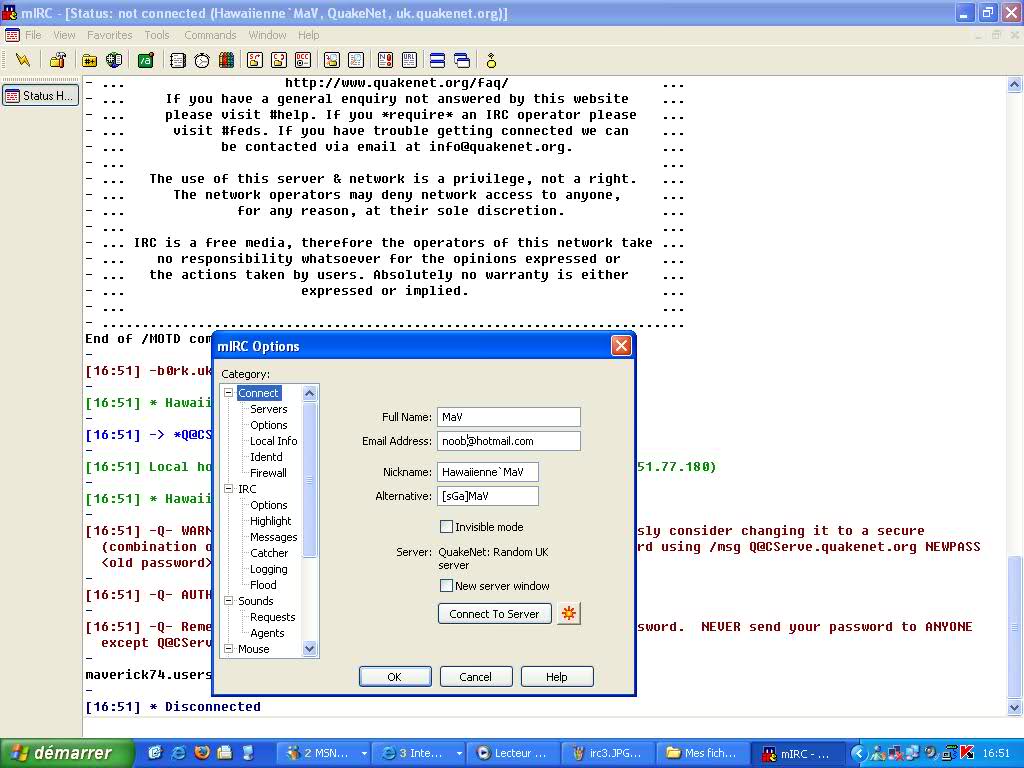This screenshot has height=768, width=1024.
Task: Click the lightning bolt Connect toolbar icon
Action: 23,61
